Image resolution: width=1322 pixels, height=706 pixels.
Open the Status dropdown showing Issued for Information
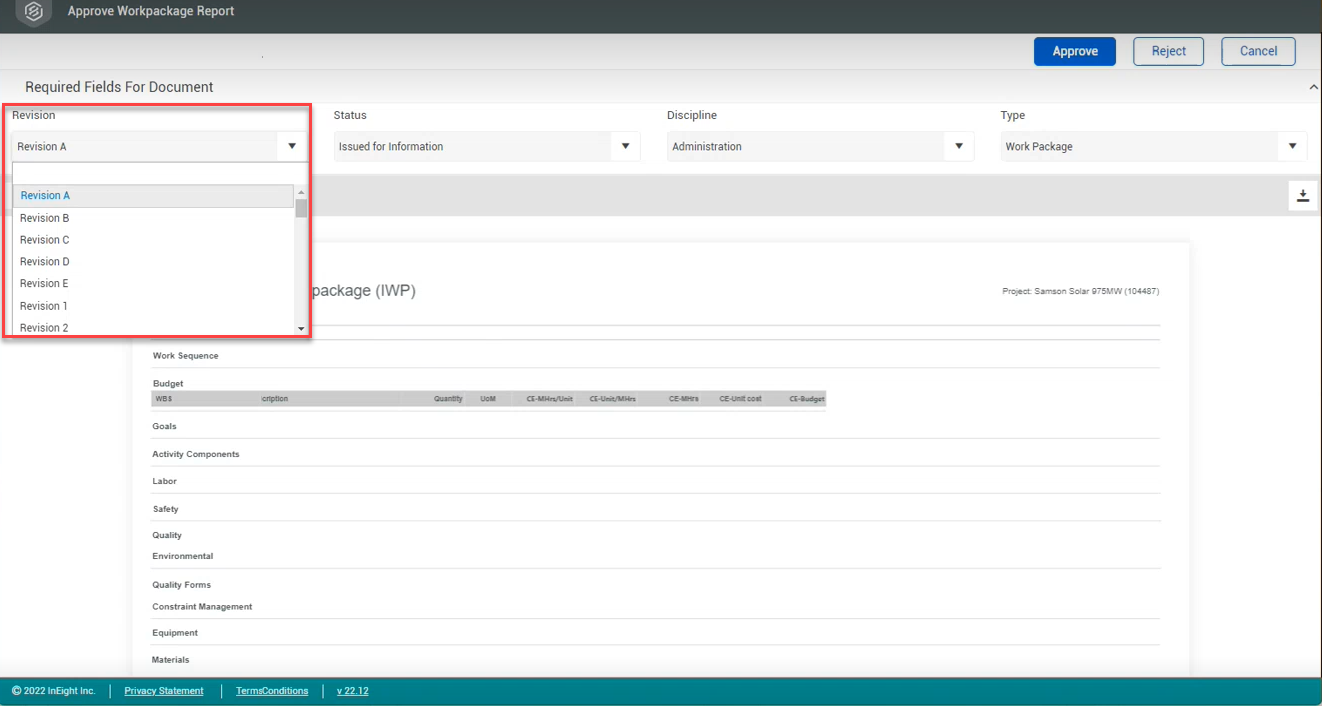[x=487, y=146]
